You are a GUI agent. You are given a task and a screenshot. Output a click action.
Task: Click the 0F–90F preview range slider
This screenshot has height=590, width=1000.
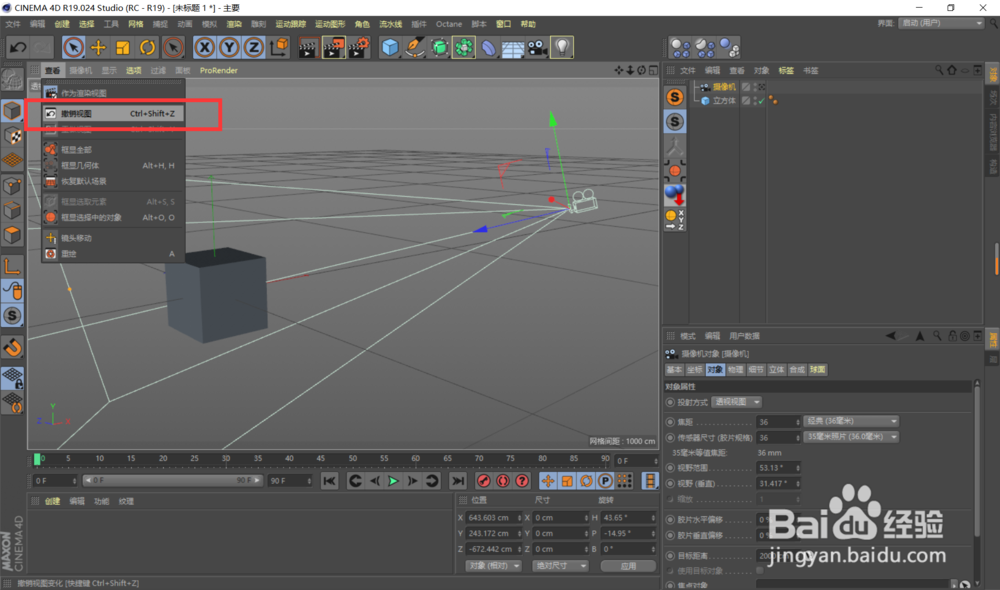pyautogui.click(x=172, y=480)
